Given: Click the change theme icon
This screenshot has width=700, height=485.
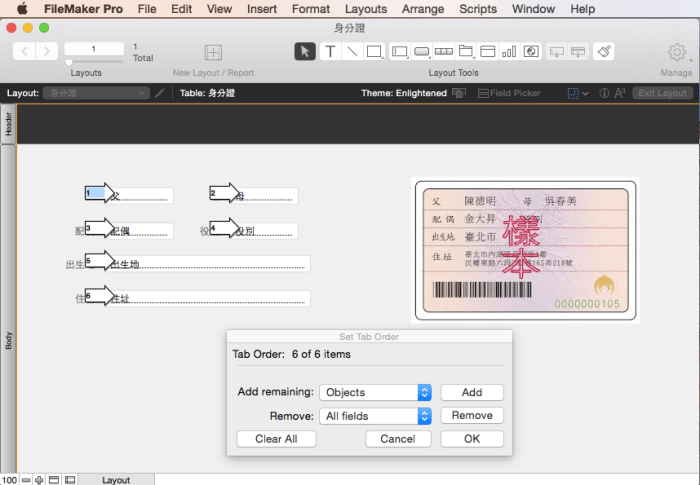Looking at the screenshot, I should [x=459, y=93].
